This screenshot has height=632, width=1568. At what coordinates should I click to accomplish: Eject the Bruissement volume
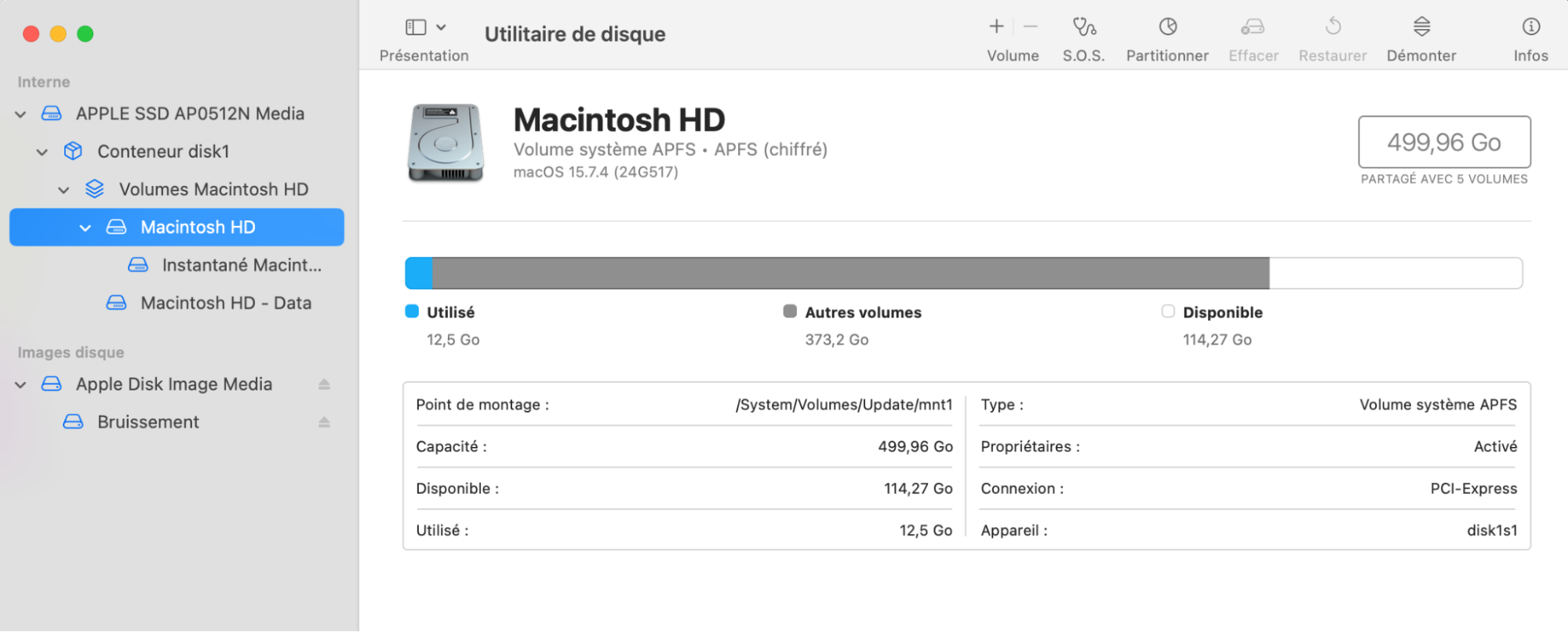tap(324, 422)
